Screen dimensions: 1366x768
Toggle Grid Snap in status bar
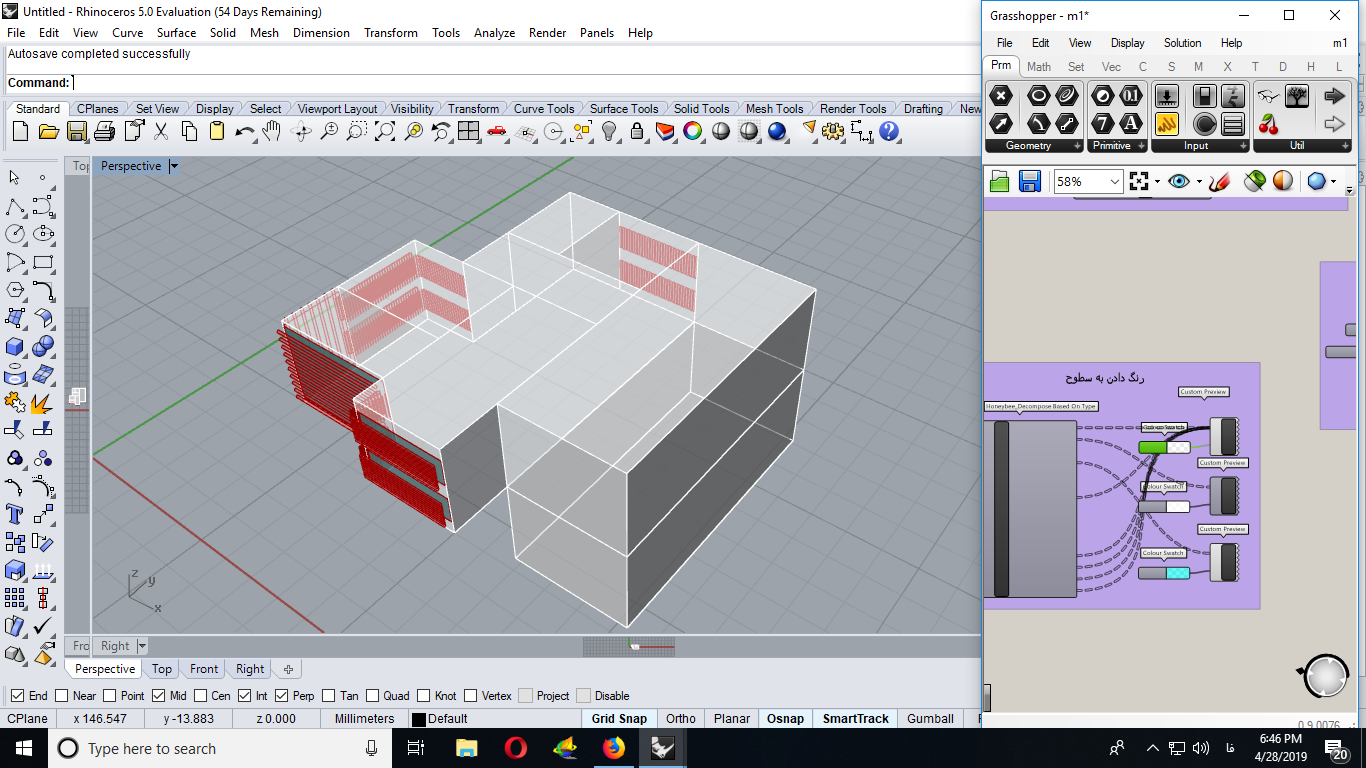point(619,719)
